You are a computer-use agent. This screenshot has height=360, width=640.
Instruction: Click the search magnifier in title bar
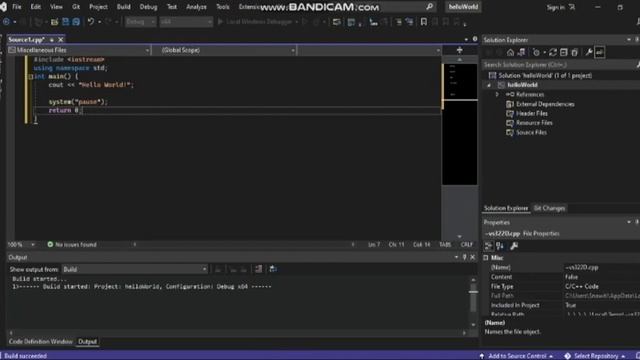click(429, 7)
